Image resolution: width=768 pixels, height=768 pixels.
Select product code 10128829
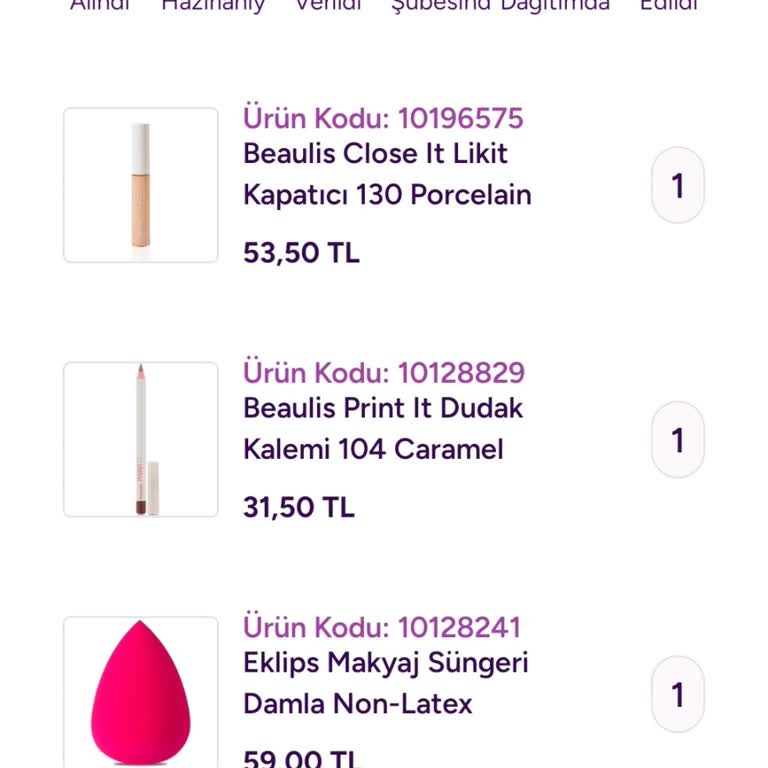[x=384, y=373]
